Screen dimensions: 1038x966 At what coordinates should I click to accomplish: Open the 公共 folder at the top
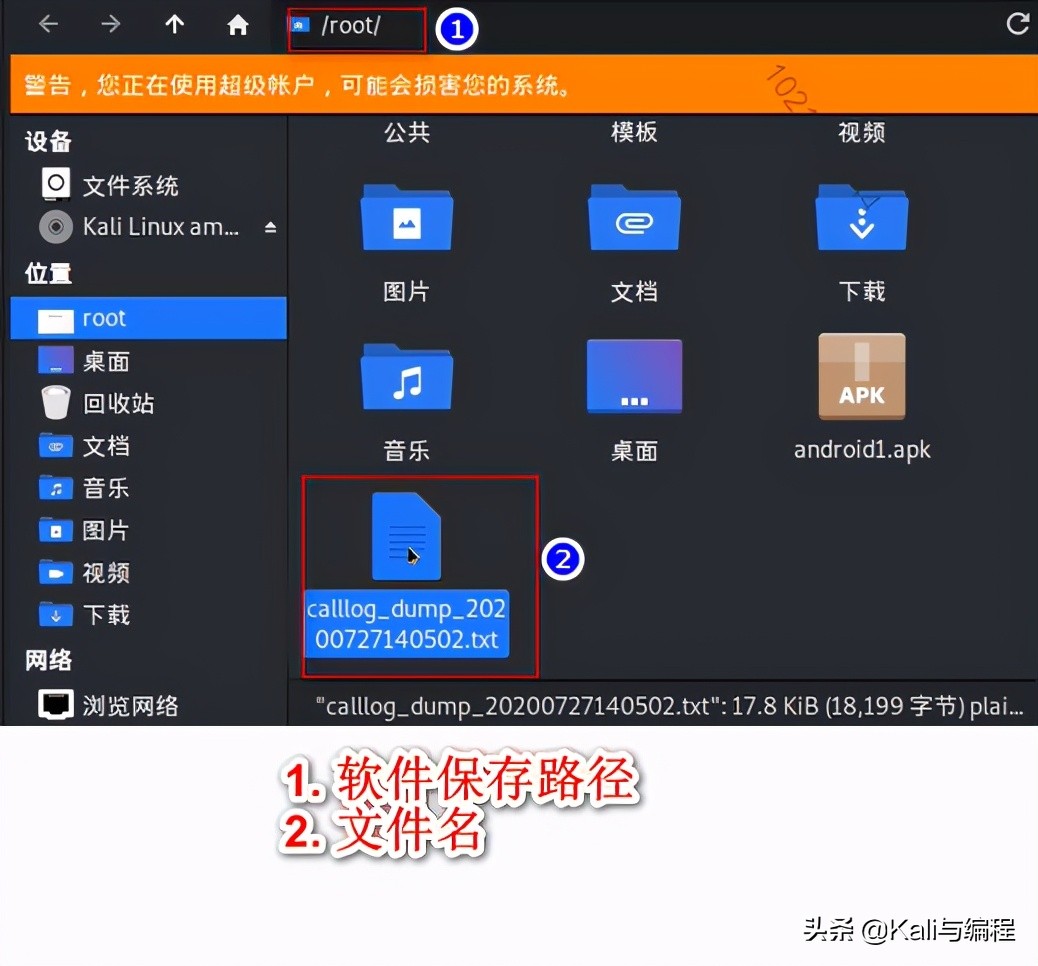406,132
